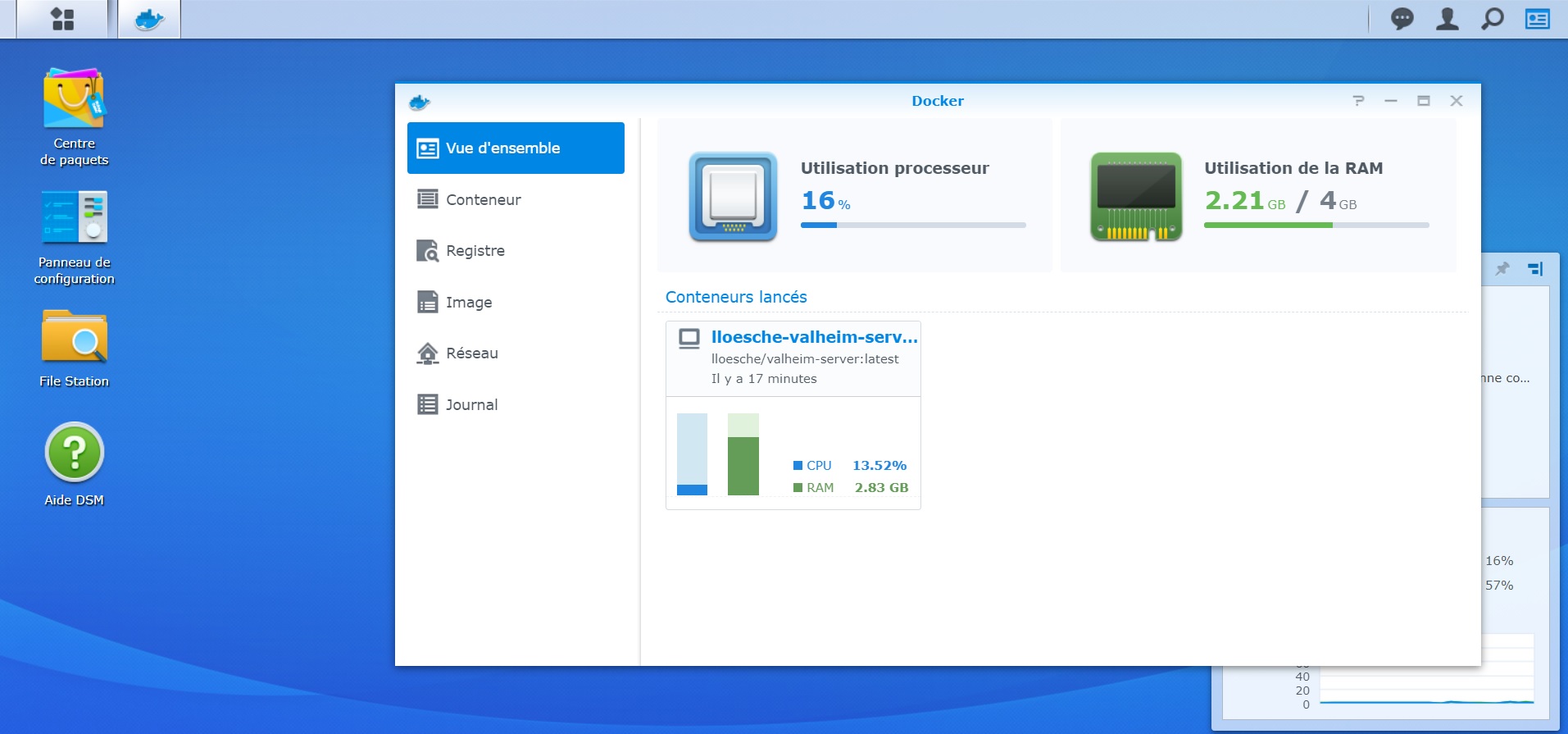Pin the widget panel with pushpin icon
Image resolution: width=1568 pixels, height=734 pixels.
coord(1502,268)
